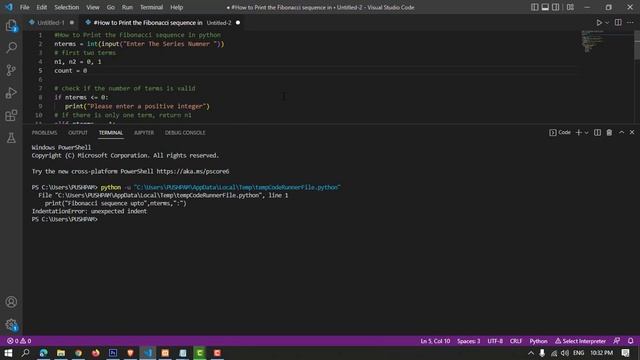640x360 pixels.
Task: Click Ln 5, Col 10 status entry
Action: tap(435, 341)
